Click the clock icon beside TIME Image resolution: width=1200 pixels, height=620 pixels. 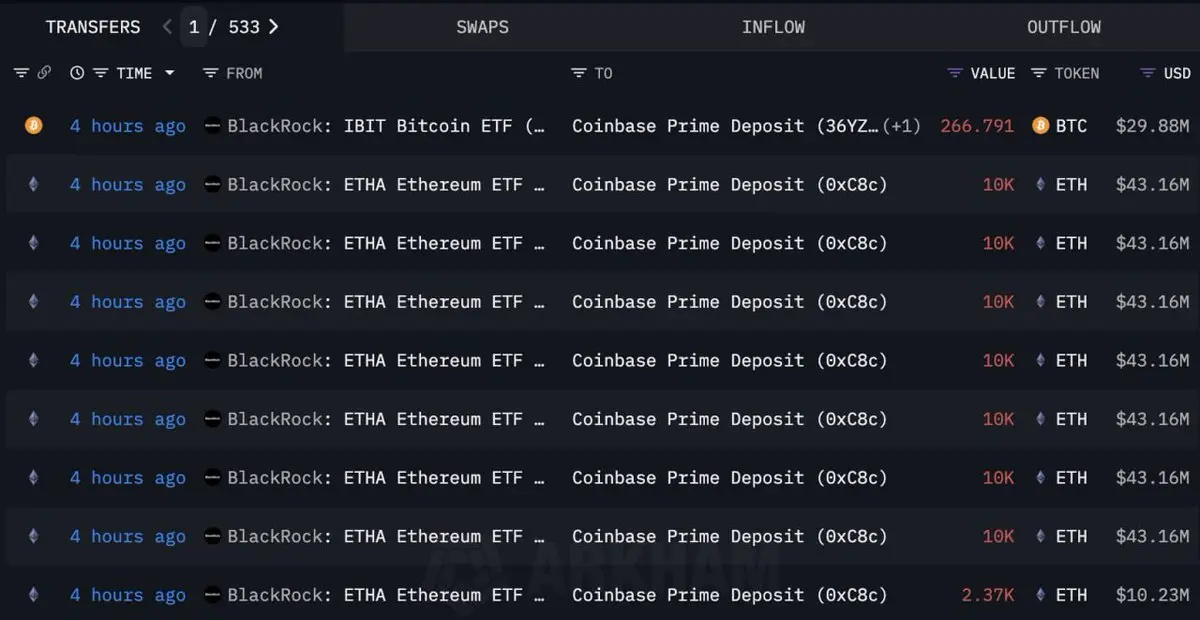click(x=77, y=73)
